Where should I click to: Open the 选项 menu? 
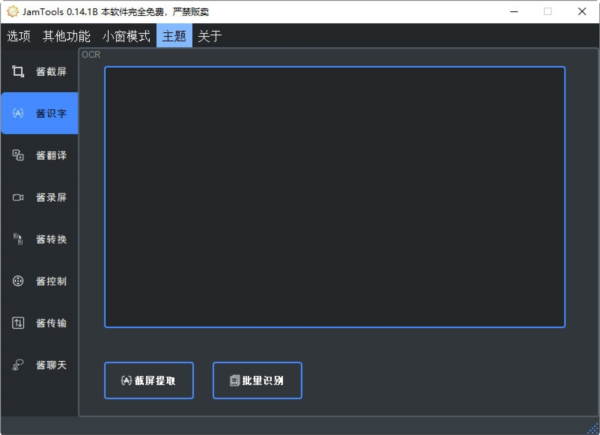18,36
